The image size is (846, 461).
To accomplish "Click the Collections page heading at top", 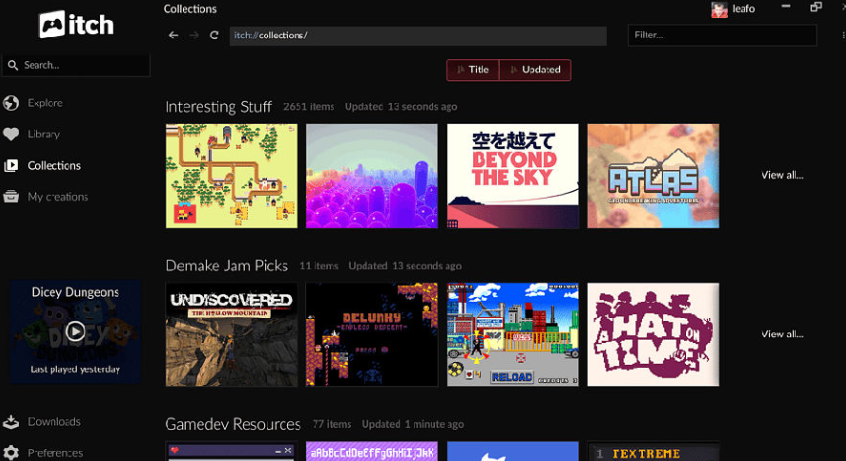I will (190, 9).
